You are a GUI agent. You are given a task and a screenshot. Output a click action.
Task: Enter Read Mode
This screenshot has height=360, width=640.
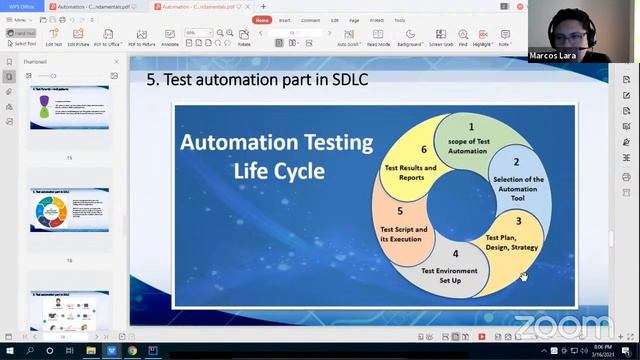point(378,38)
